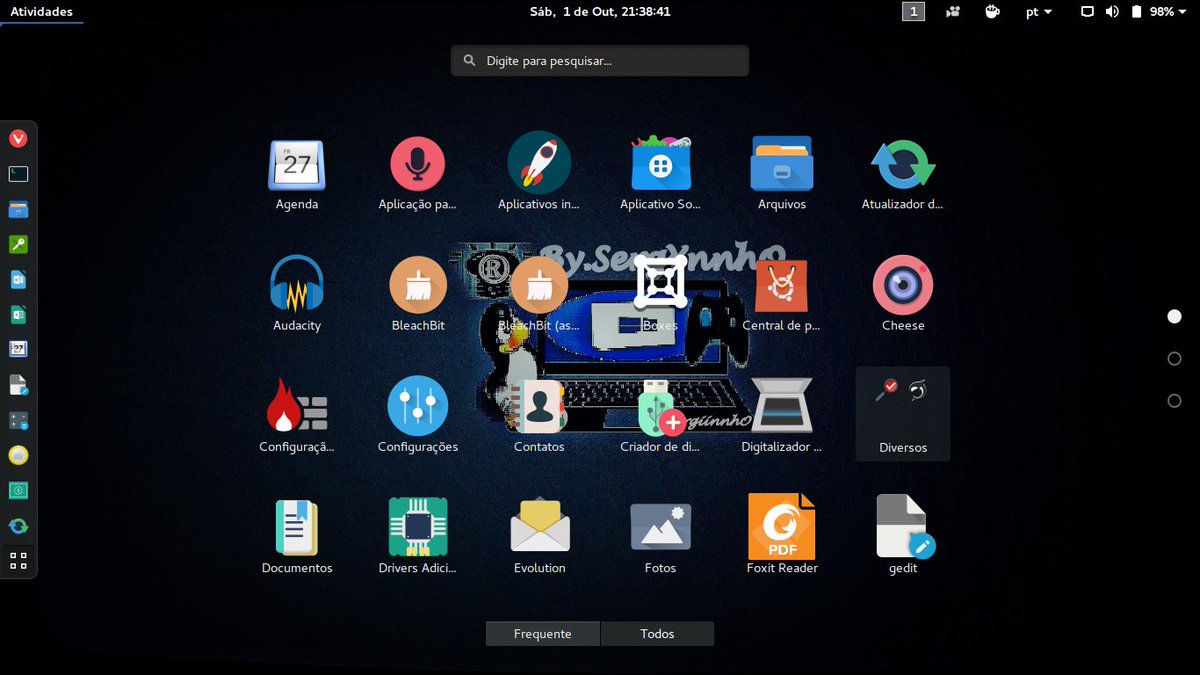Switch to the Todos tab

tap(657, 634)
